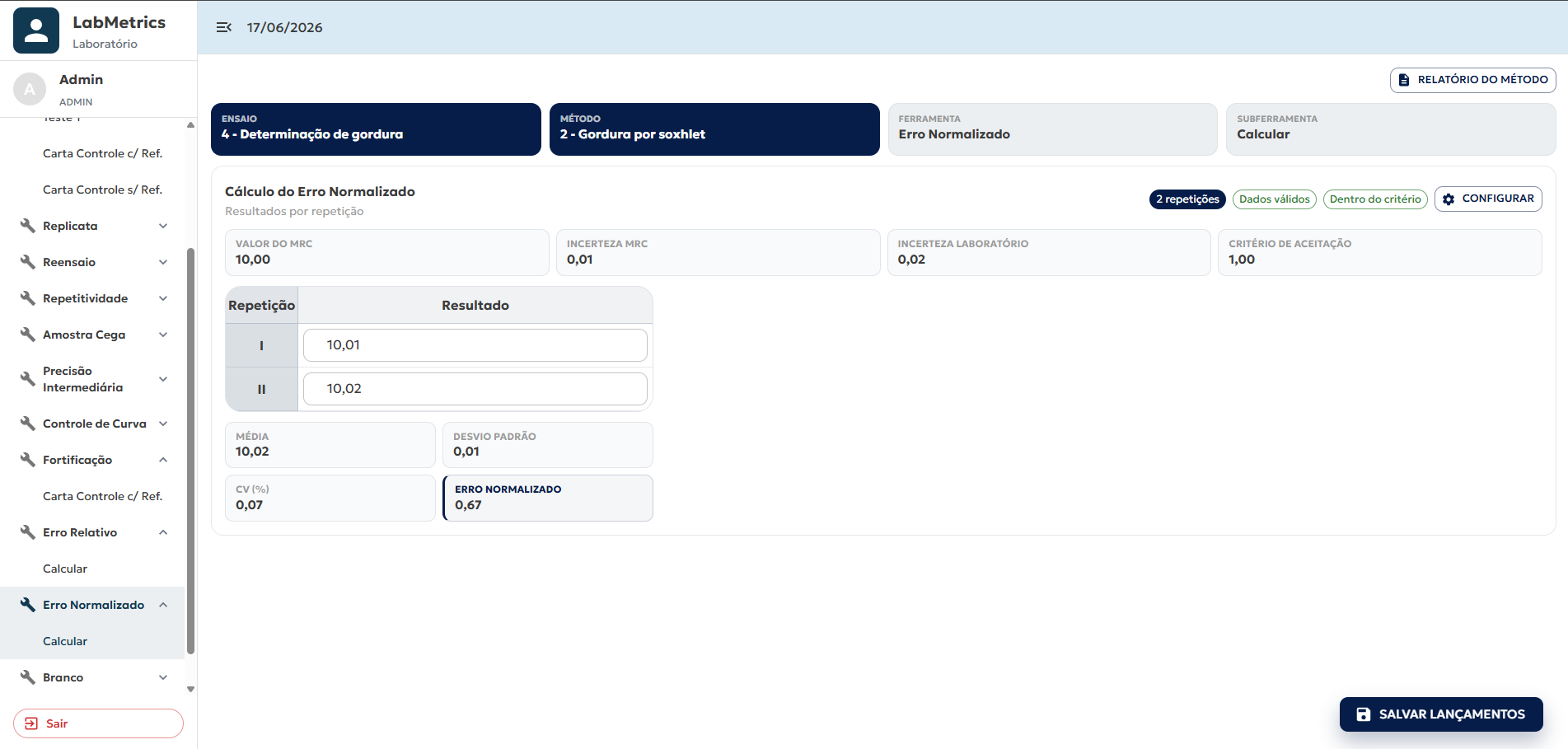
Task: Edit the repetition I result field 10,01
Action: 475,345
